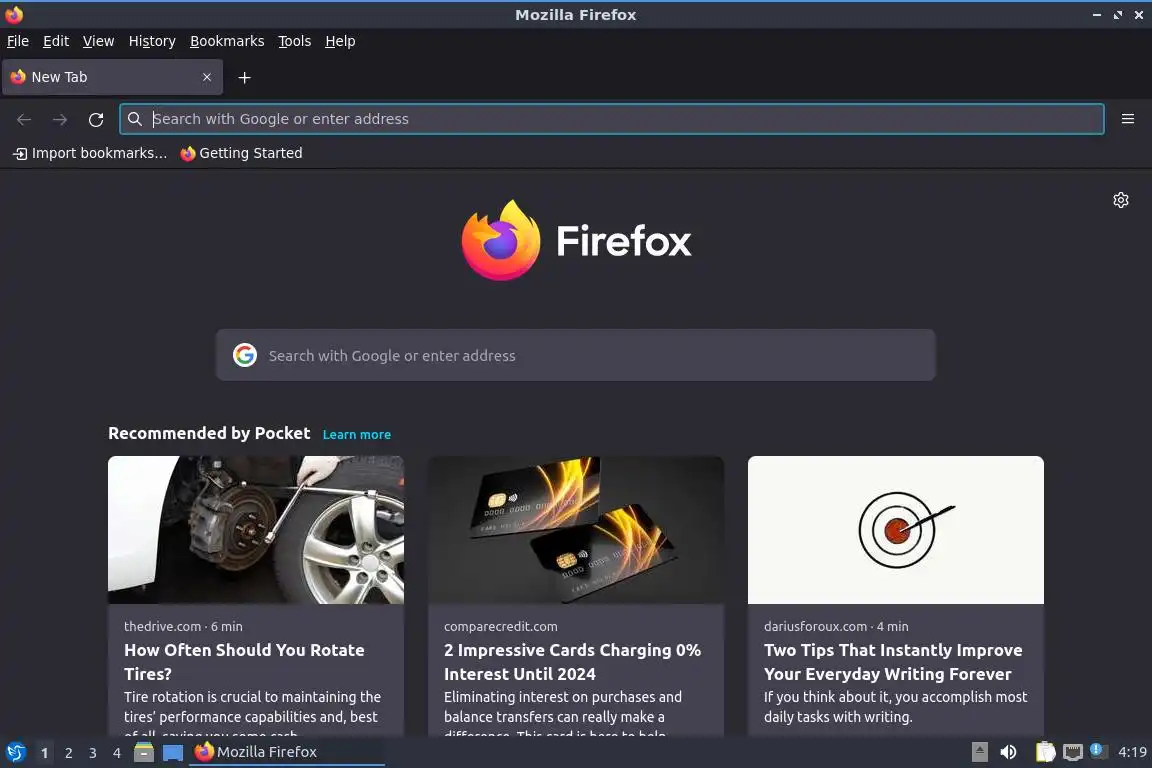Click the Recommended by Pocket heading
The height and width of the screenshot is (768, 1152).
[x=209, y=433]
